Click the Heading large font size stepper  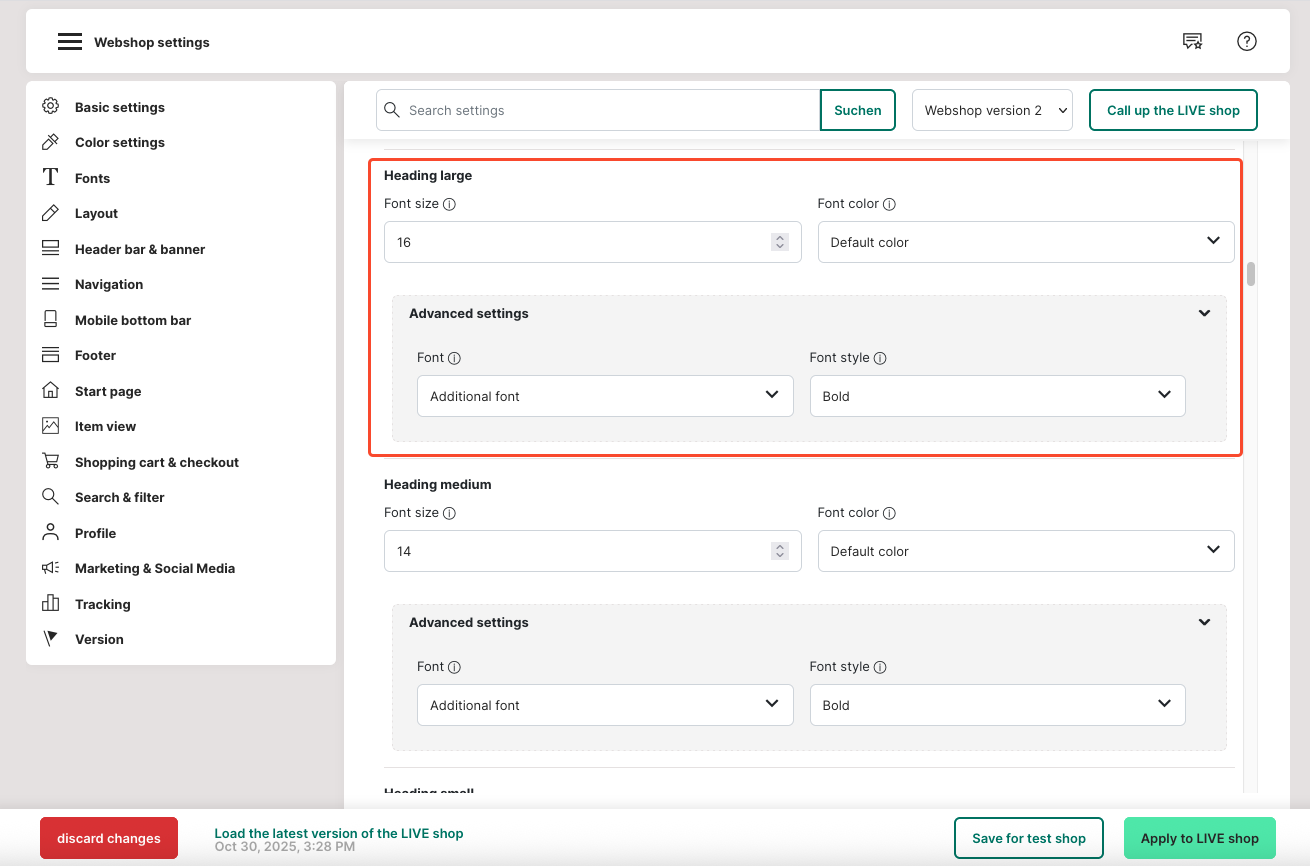pos(780,242)
